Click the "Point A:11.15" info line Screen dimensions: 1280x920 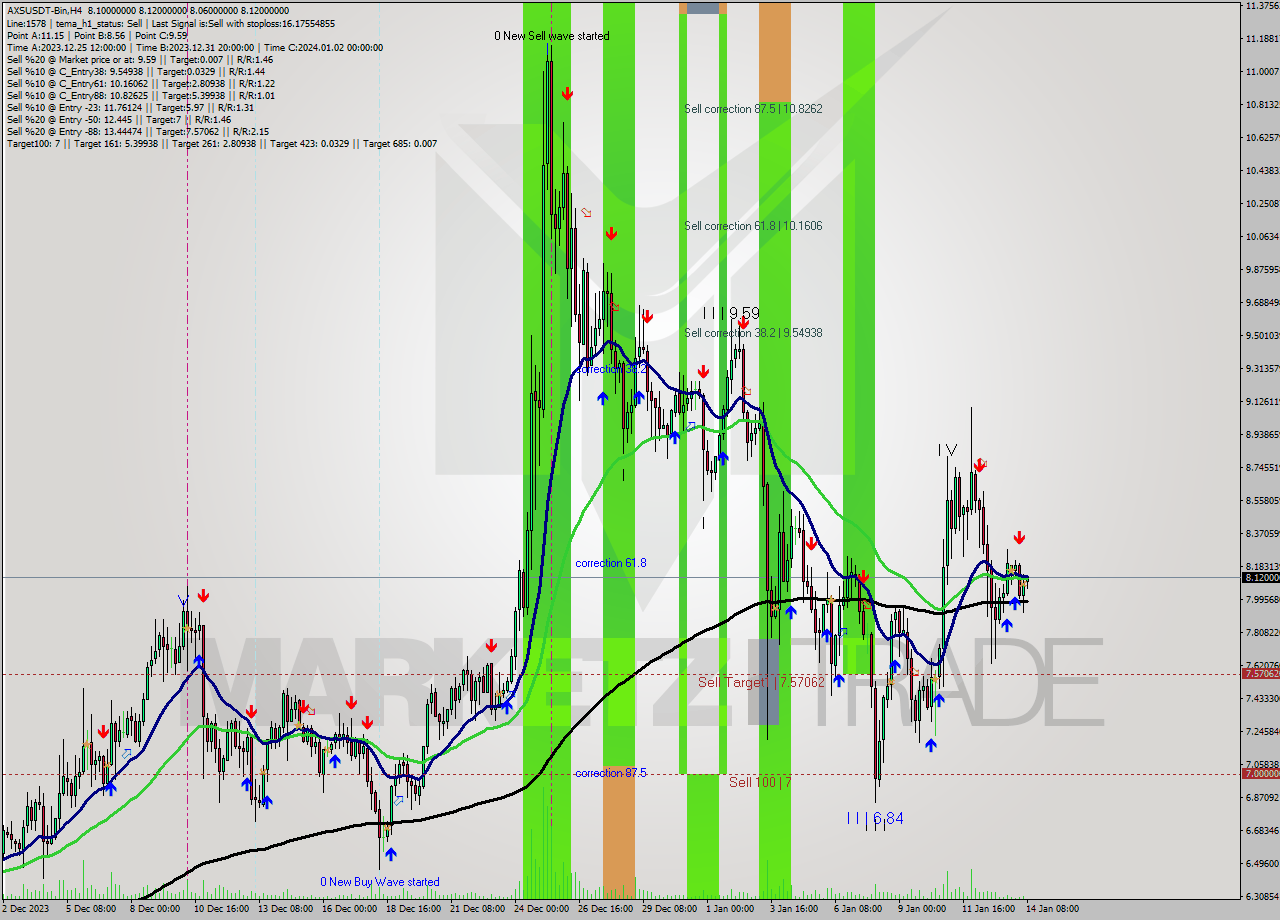pyautogui.click(x=97, y=35)
